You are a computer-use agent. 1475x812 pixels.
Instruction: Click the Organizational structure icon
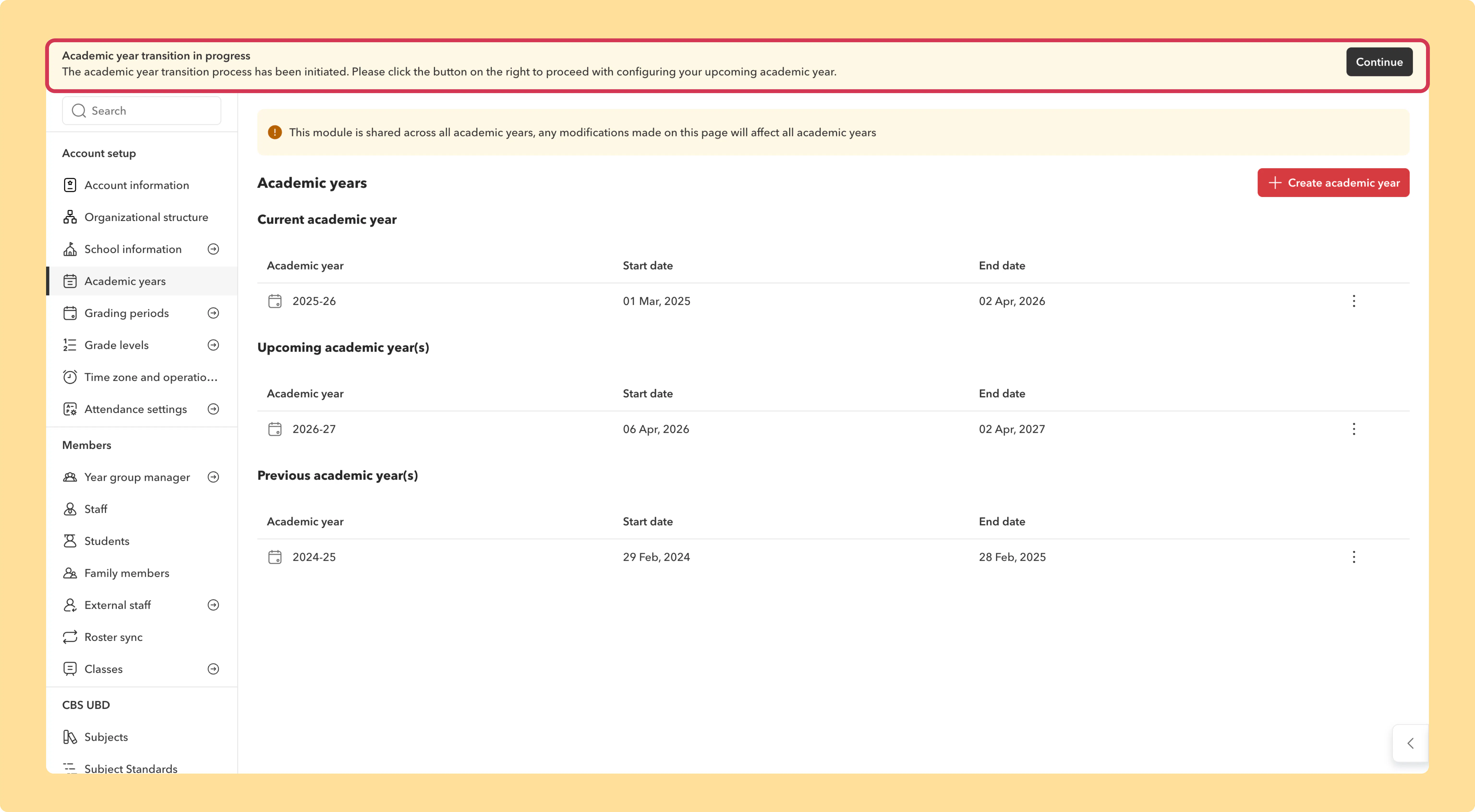pyautogui.click(x=70, y=217)
